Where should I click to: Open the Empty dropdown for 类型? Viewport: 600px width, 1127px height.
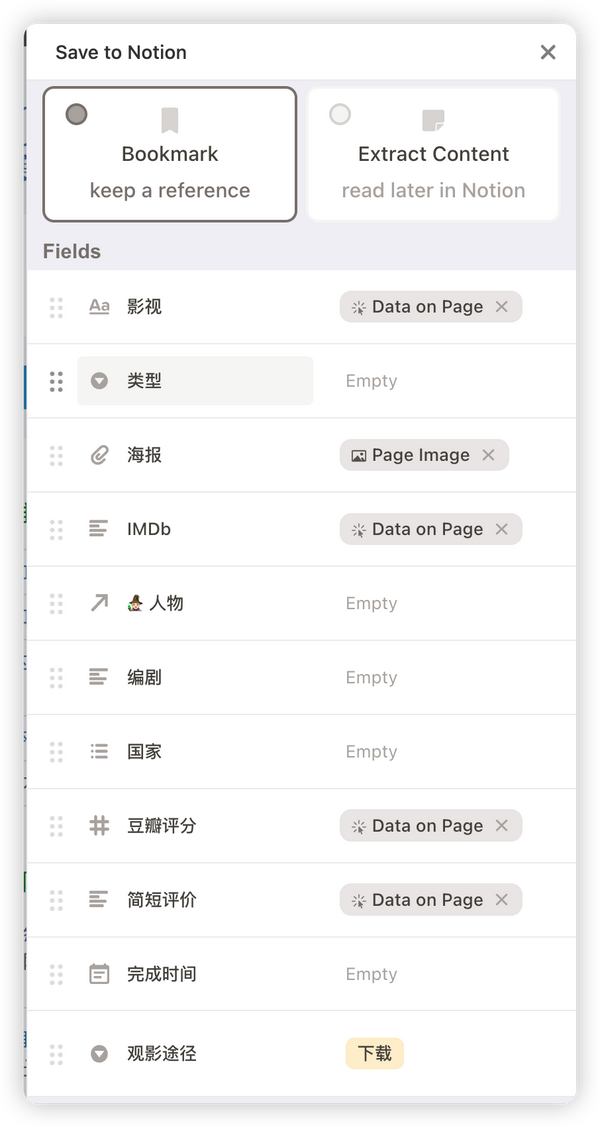pos(371,380)
